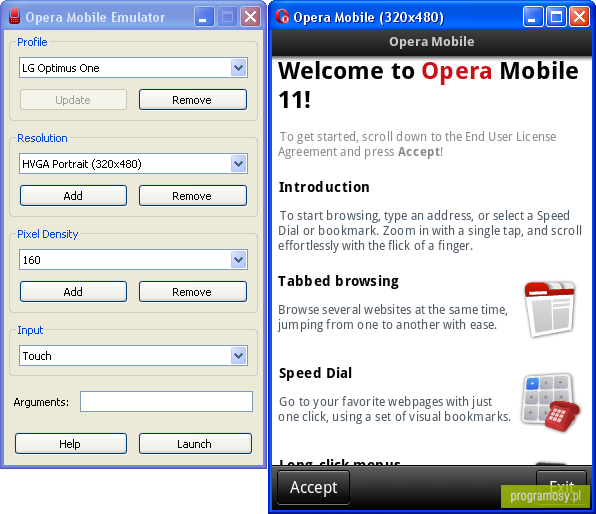Click the 'Arguments:' label
The width and height of the screenshot is (596, 514).
coord(41,402)
